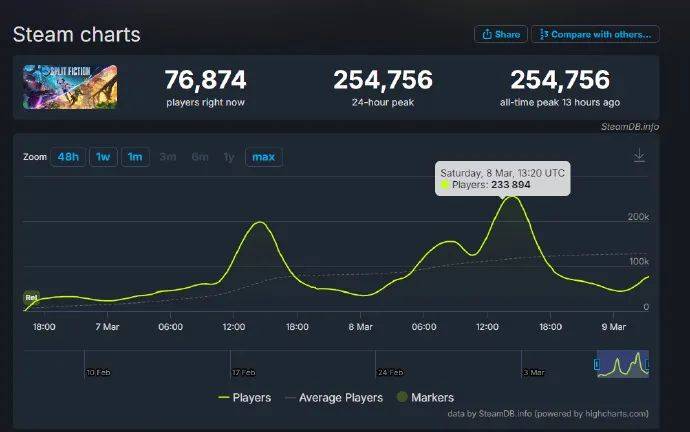Open Compare with others
Image resolution: width=690 pixels, height=432 pixels.
click(x=595, y=34)
